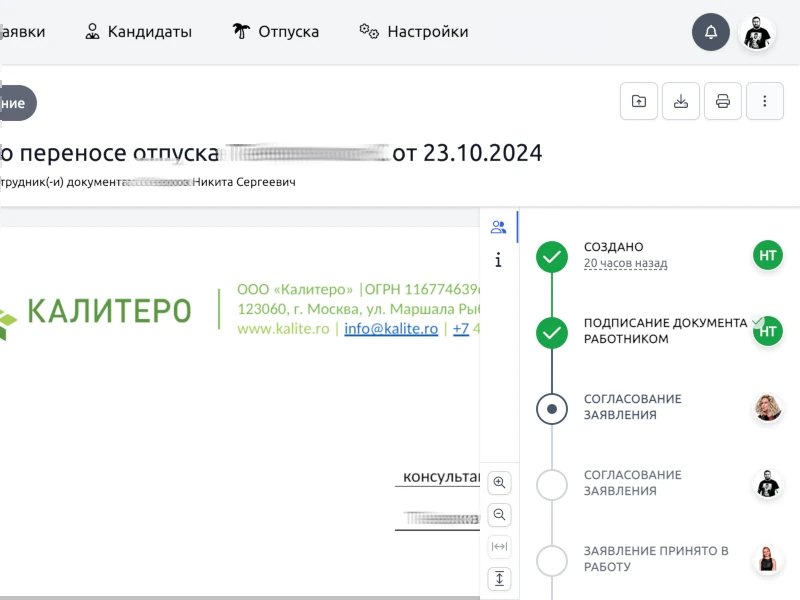The width and height of the screenshot is (800, 600).
Task: Open the three-dot more actions menu
Action: 764,101
